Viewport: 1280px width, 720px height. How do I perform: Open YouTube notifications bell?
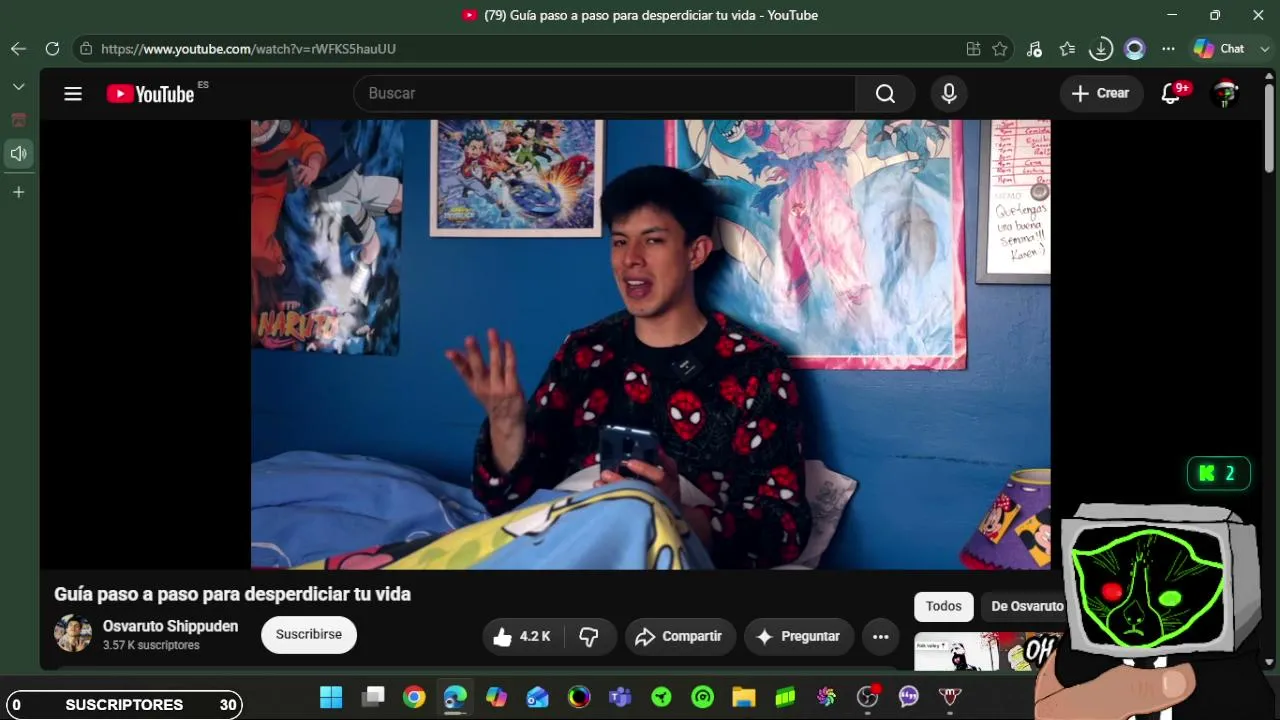(x=1171, y=93)
